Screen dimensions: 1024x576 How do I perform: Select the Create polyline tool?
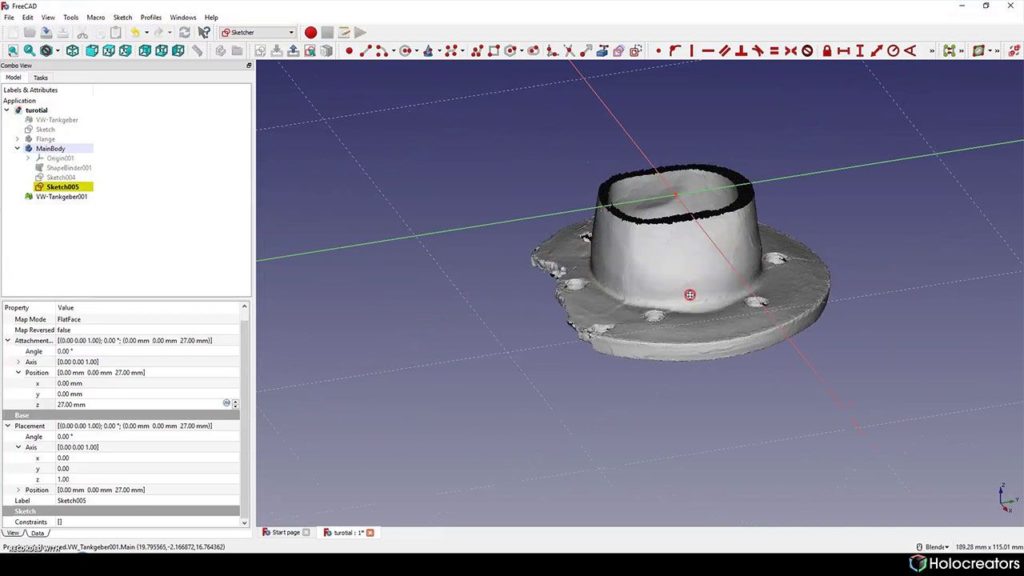click(477, 51)
